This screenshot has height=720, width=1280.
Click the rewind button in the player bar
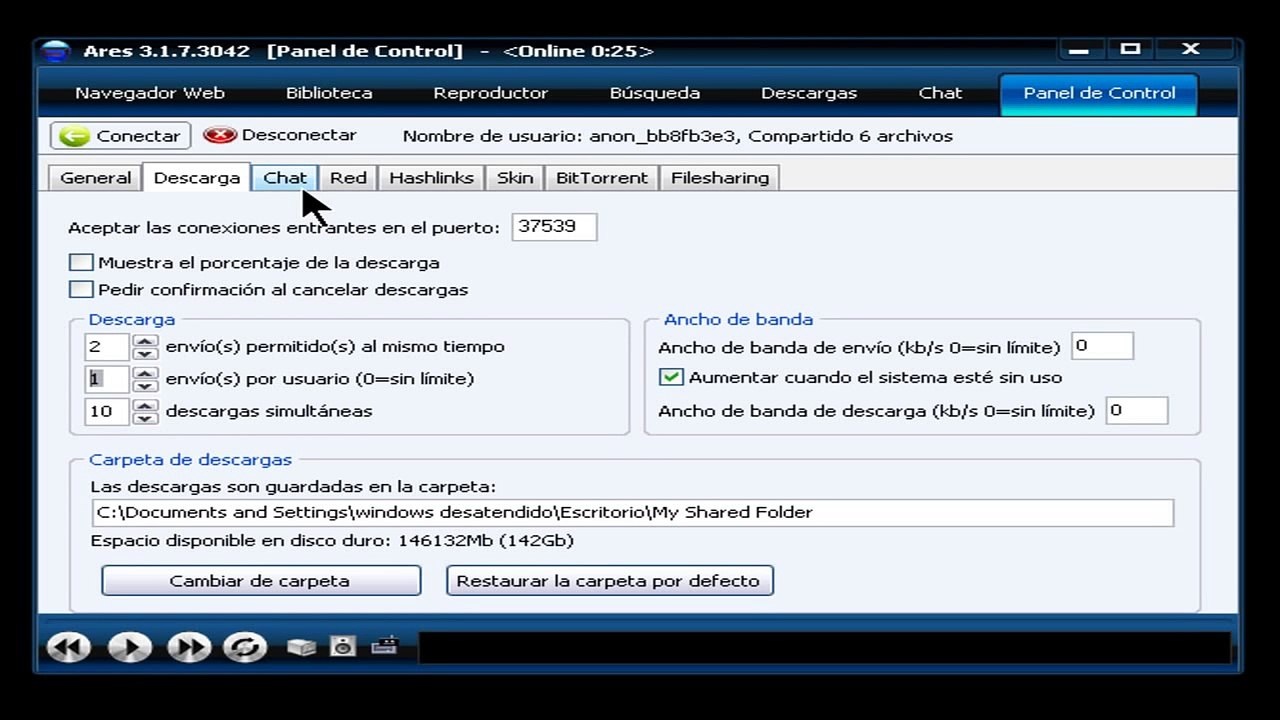[69, 647]
